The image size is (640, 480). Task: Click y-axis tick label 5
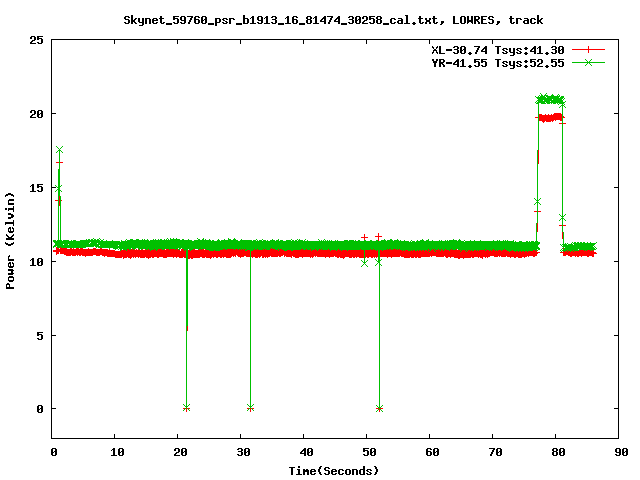pos(40,336)
